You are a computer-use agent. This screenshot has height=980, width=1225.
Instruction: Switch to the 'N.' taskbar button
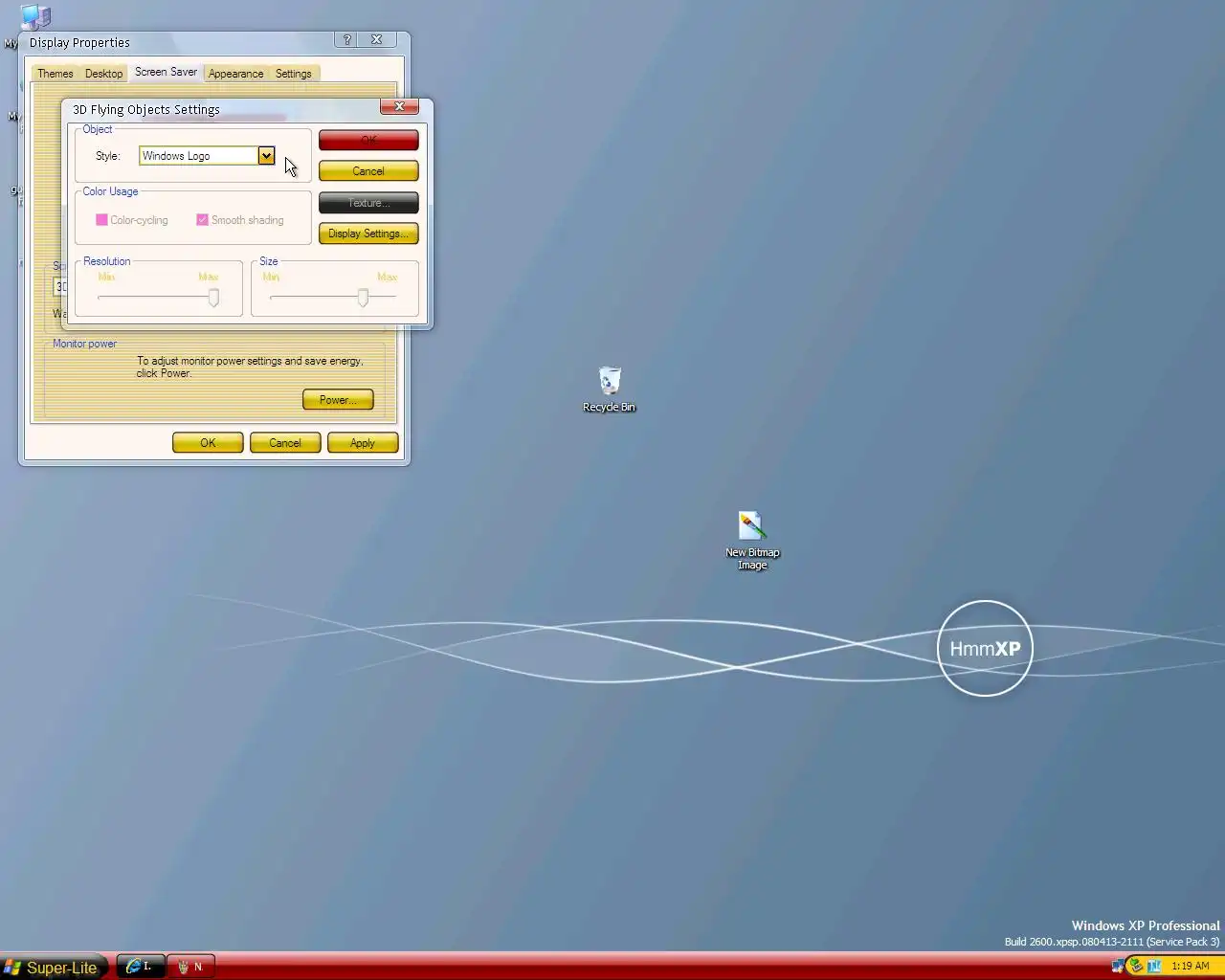191,967
